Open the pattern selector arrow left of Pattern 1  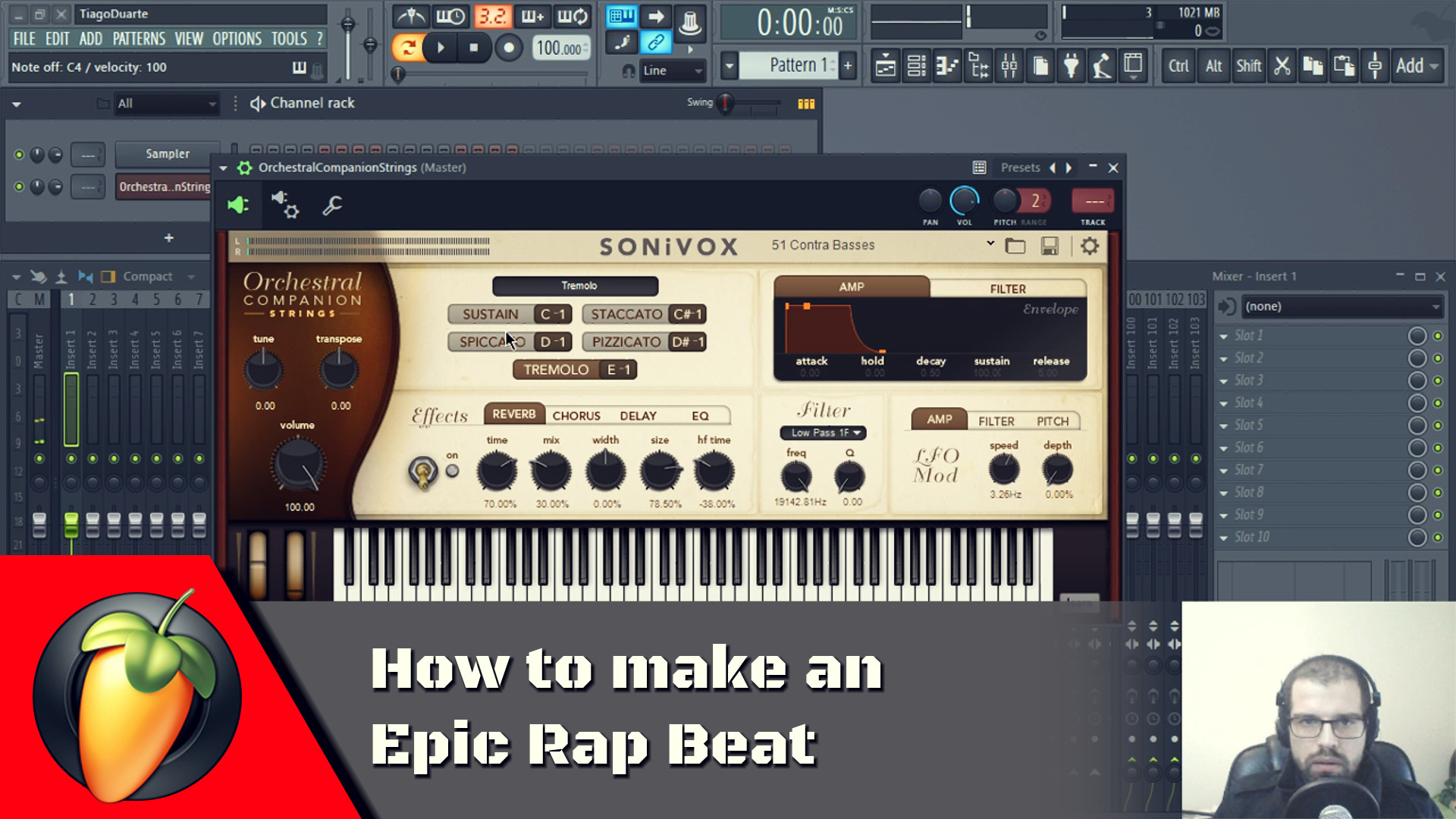[729, 66]
